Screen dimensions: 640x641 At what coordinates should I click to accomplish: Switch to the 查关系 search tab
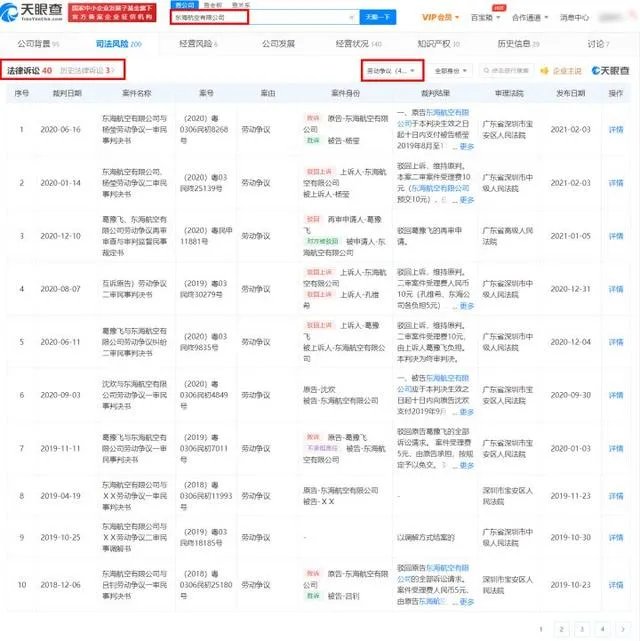[x=240, y=5]
